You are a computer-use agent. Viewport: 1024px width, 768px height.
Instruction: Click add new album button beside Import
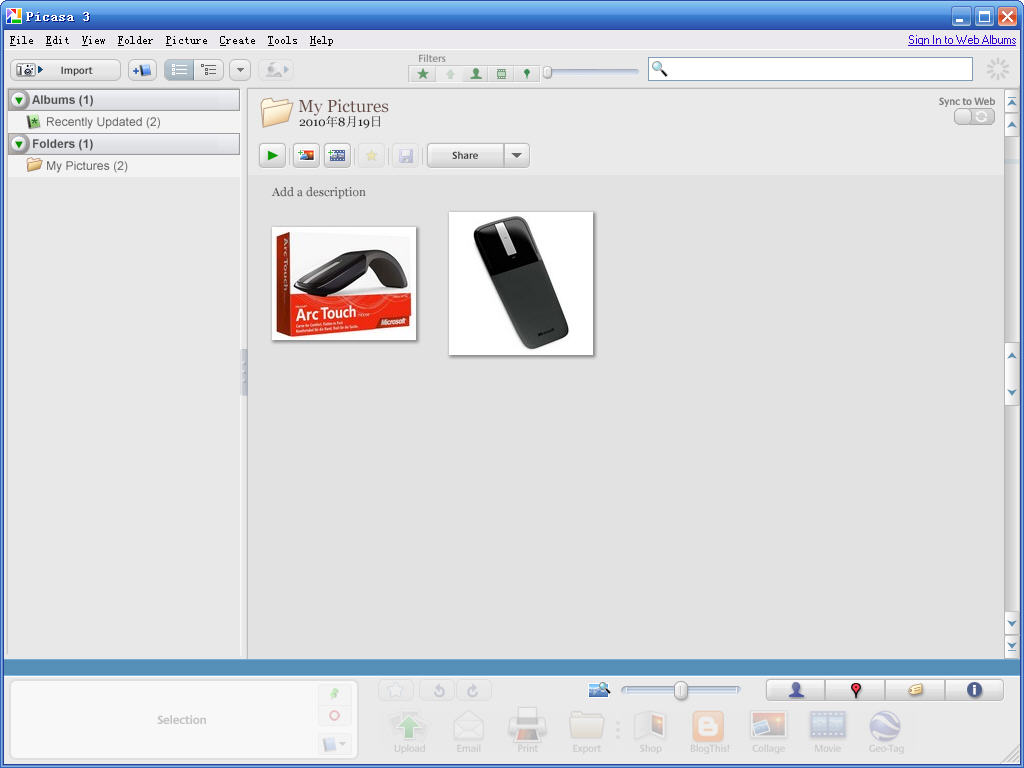click(x=142, y=70)
